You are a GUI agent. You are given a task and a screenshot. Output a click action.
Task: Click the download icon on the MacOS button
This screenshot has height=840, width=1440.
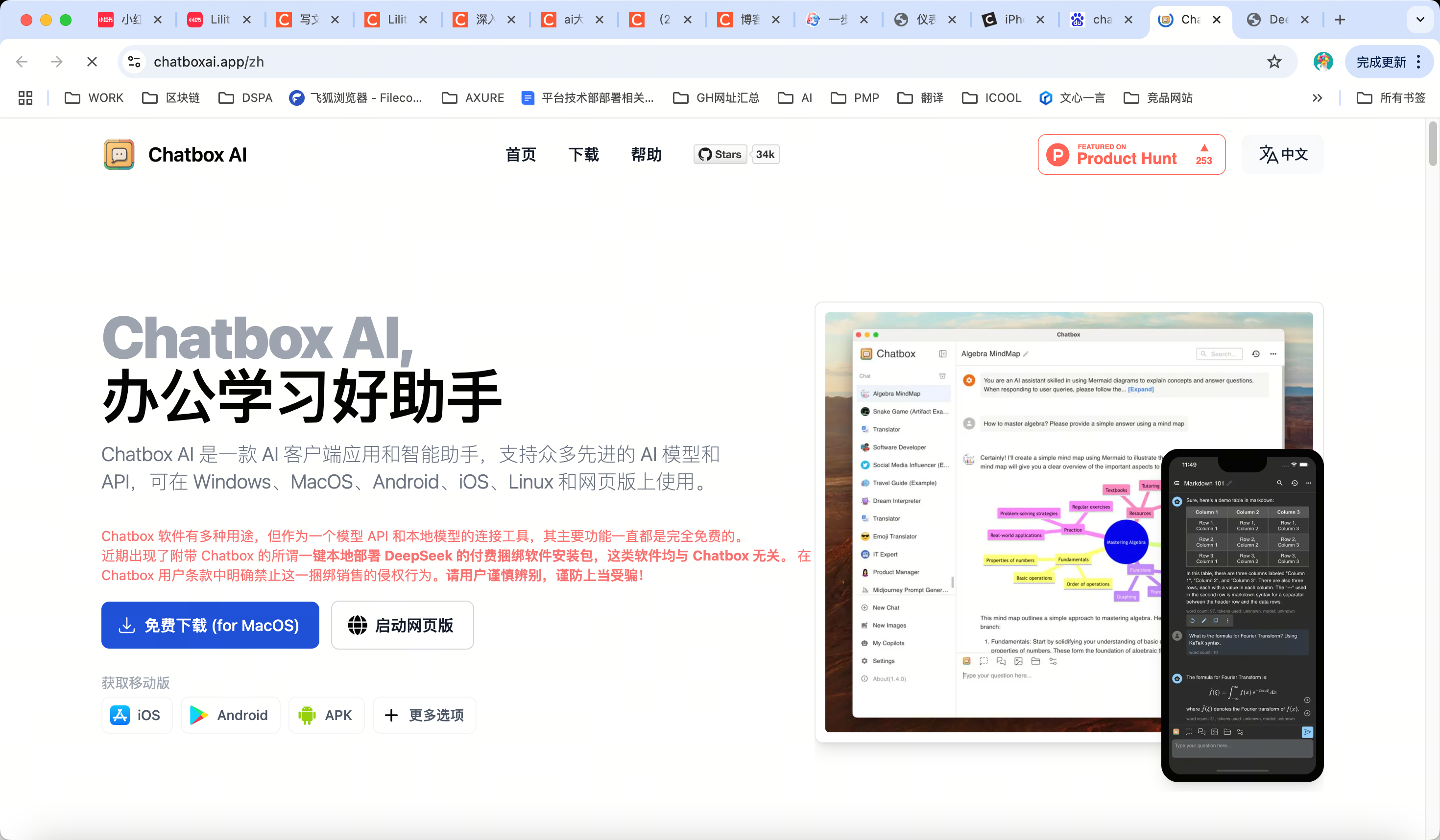tap(127, 625)
